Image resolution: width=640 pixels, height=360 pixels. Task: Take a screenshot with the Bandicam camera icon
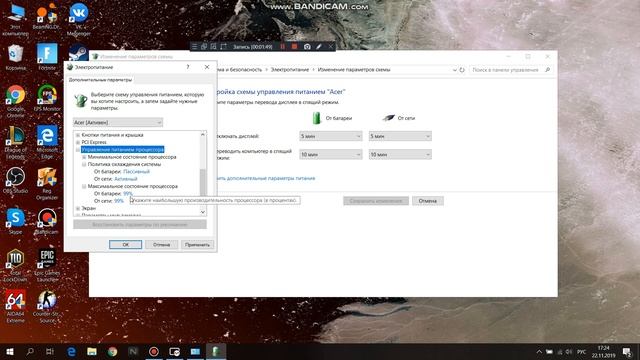(x=307, y=47)
